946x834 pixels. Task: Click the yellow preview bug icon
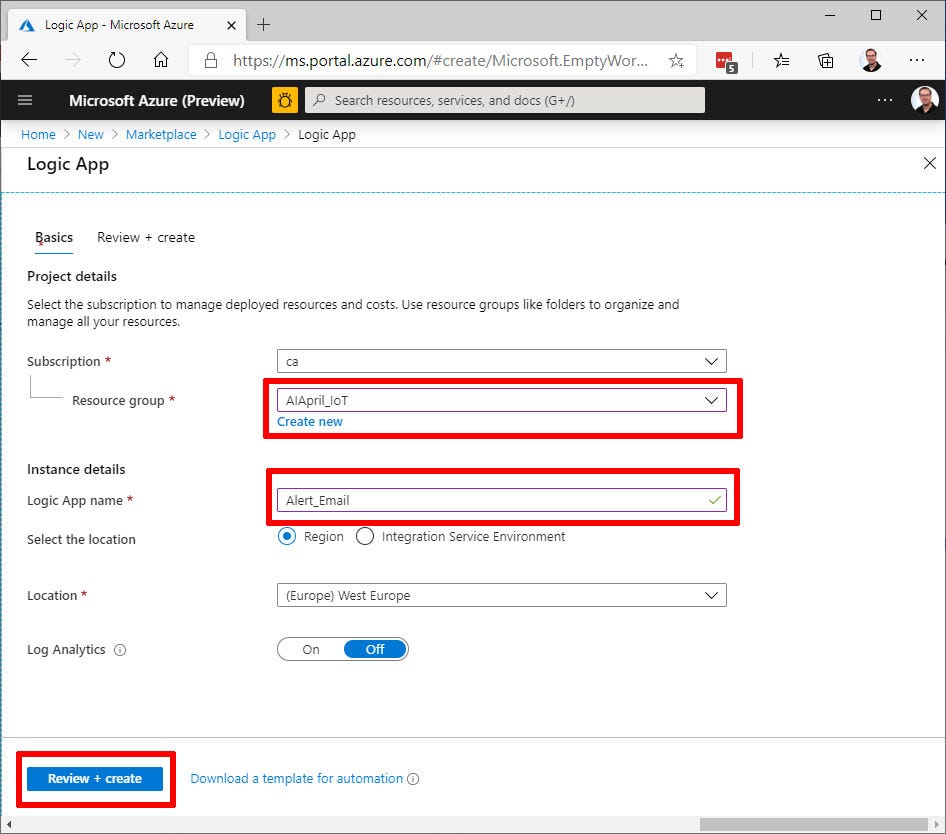pos(285,100)
